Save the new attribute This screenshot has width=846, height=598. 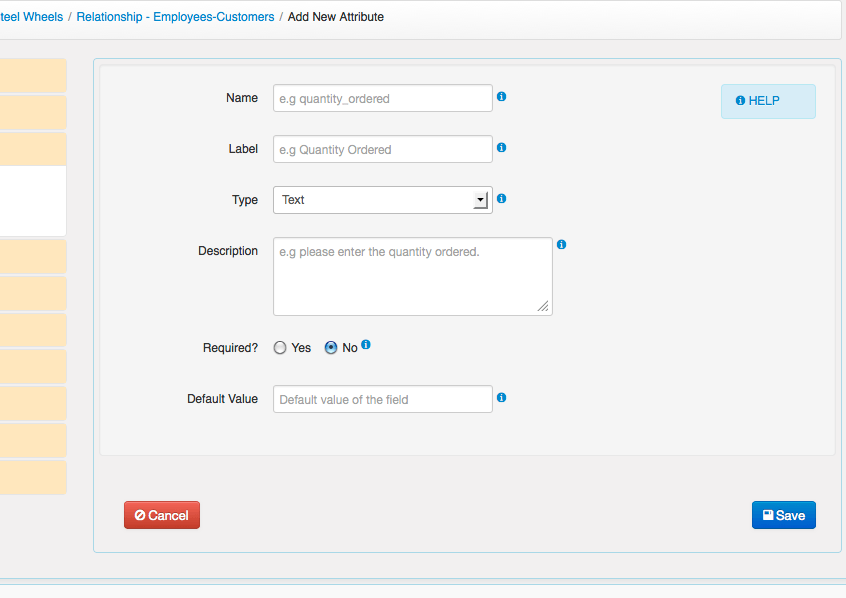[783, 515]
